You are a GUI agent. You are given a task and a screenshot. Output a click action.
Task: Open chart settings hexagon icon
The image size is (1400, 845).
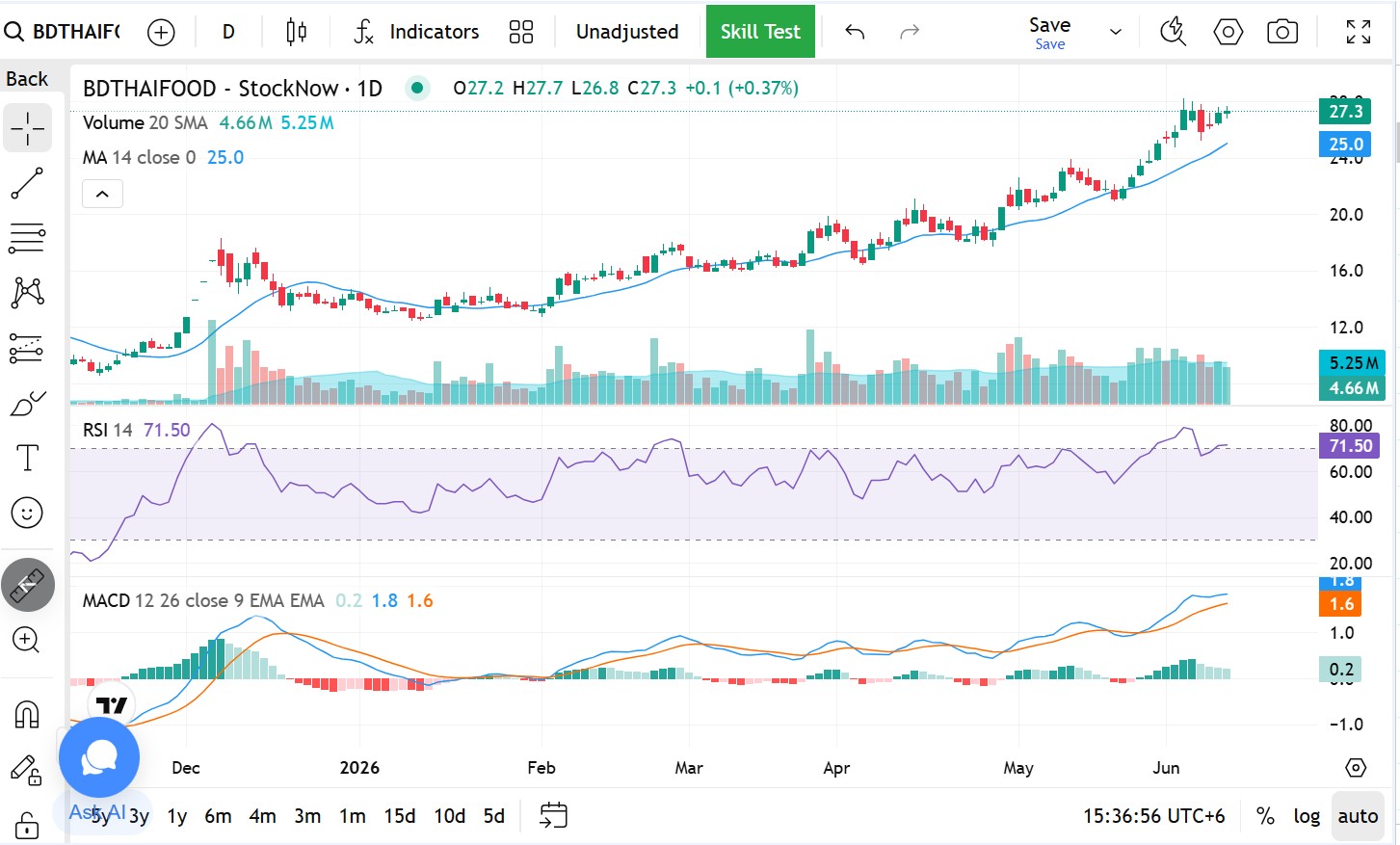[x=1228, y=32]
